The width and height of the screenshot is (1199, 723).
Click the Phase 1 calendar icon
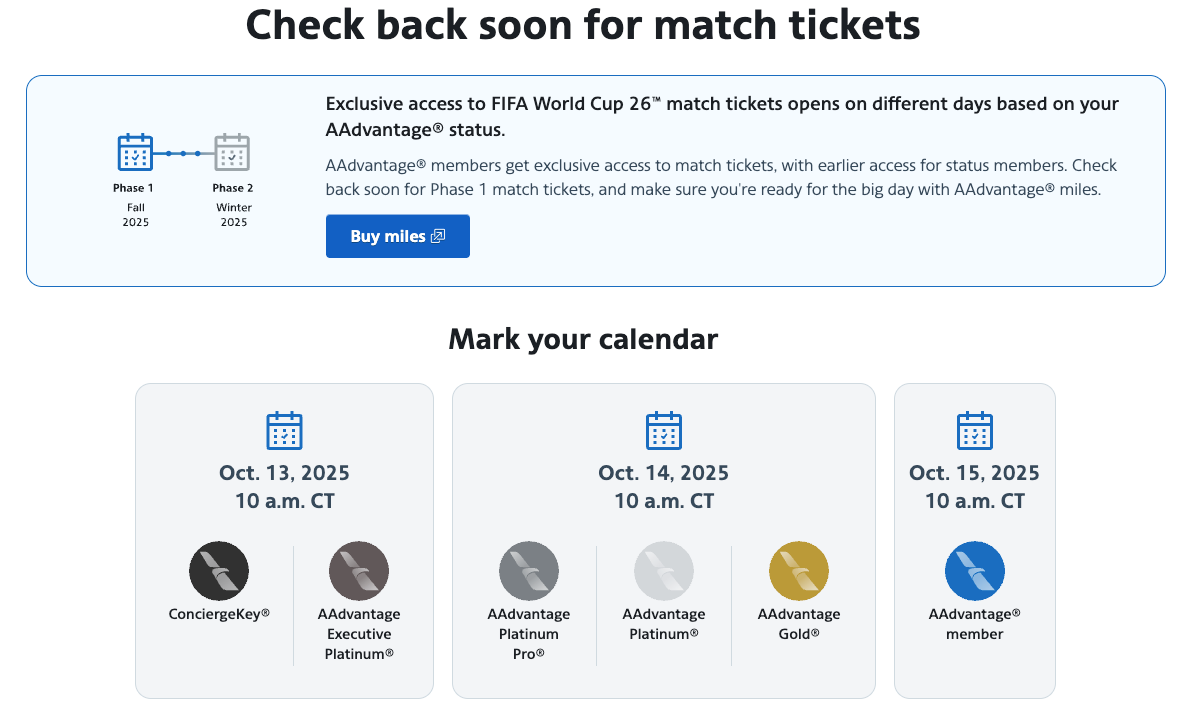pyautogui.click(x=135, y=152)
